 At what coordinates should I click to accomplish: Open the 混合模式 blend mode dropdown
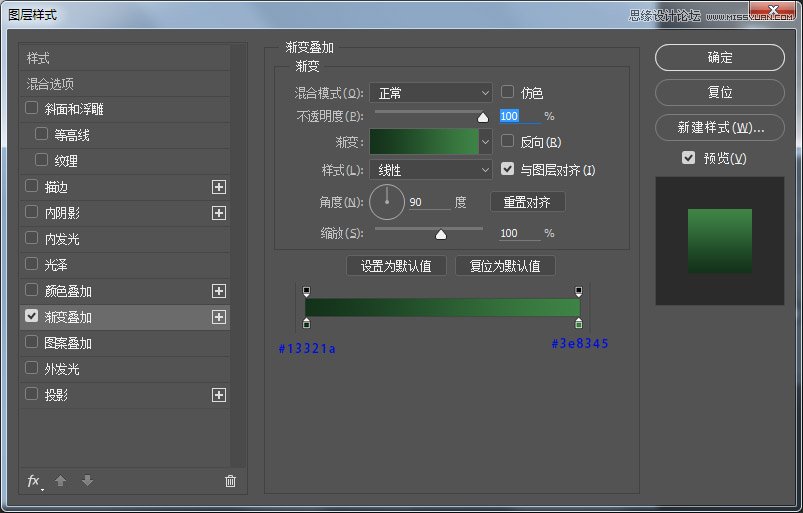pos(431,93)
